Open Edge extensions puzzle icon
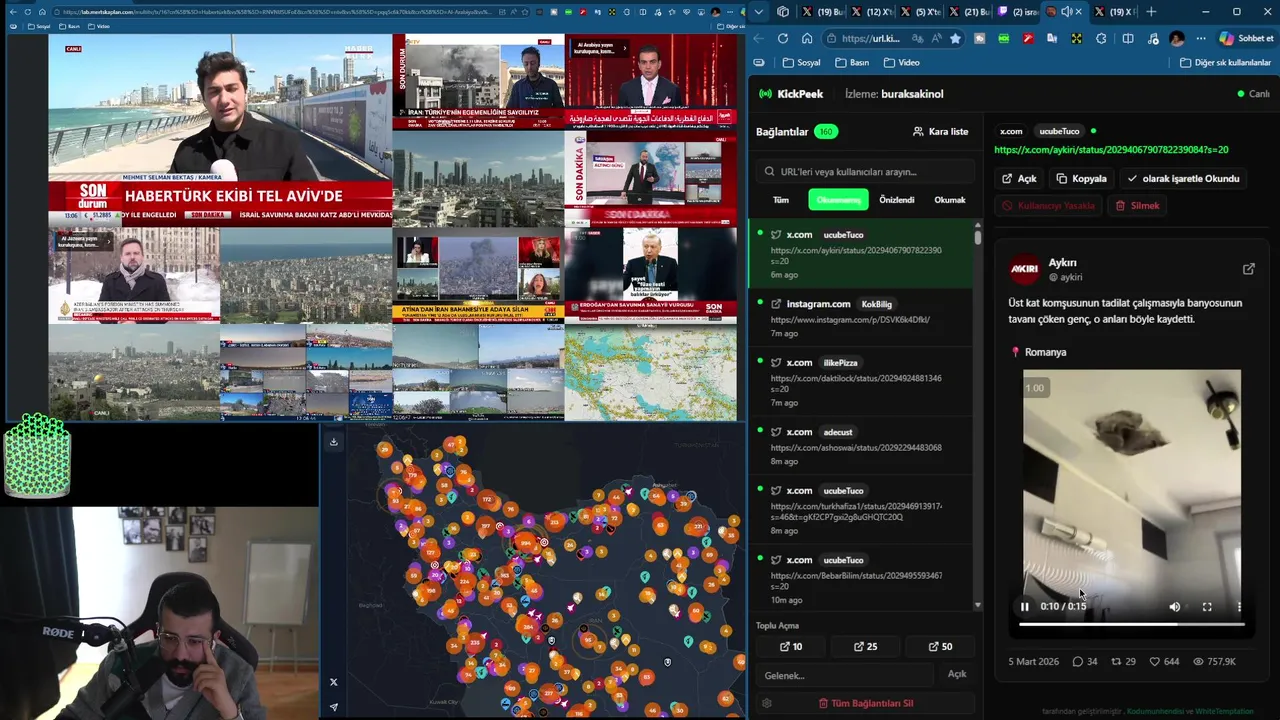The height and width of the screenshot is (720, 1280). point(1101,38)
